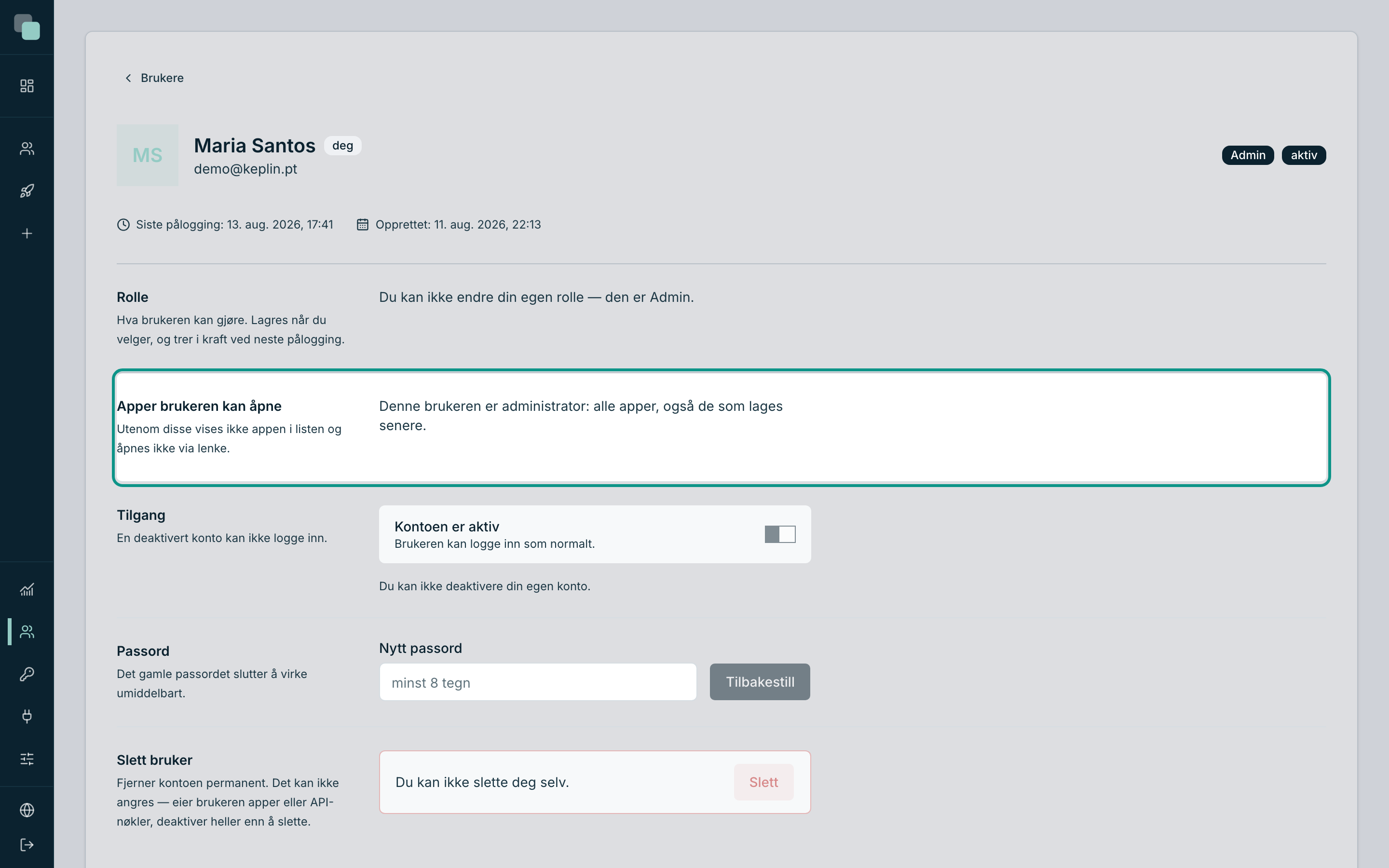Toggle the Kontoen er aktiv switch

coord(780,534)
